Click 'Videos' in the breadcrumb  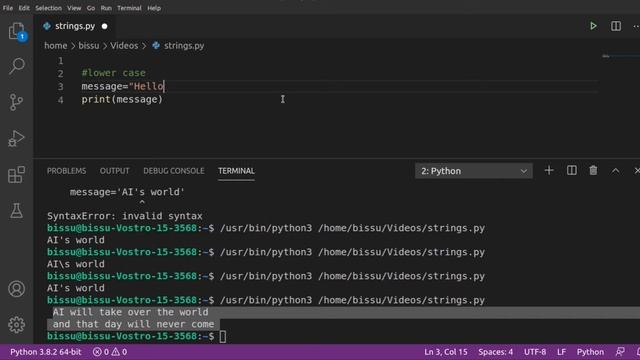tap(124, 46)
